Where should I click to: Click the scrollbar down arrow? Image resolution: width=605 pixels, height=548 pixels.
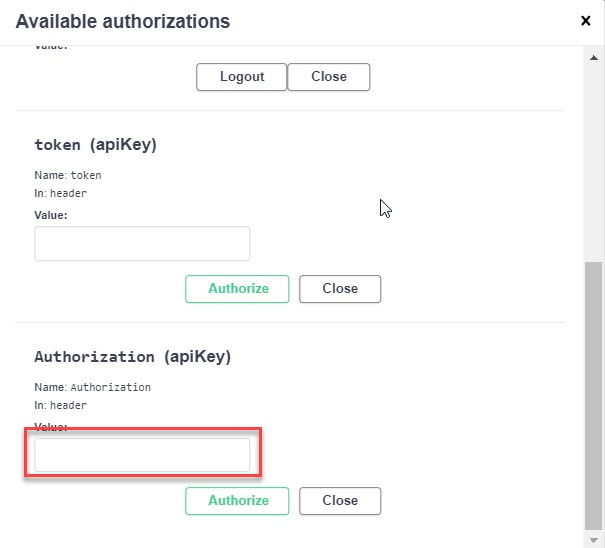tap(594, 540)
